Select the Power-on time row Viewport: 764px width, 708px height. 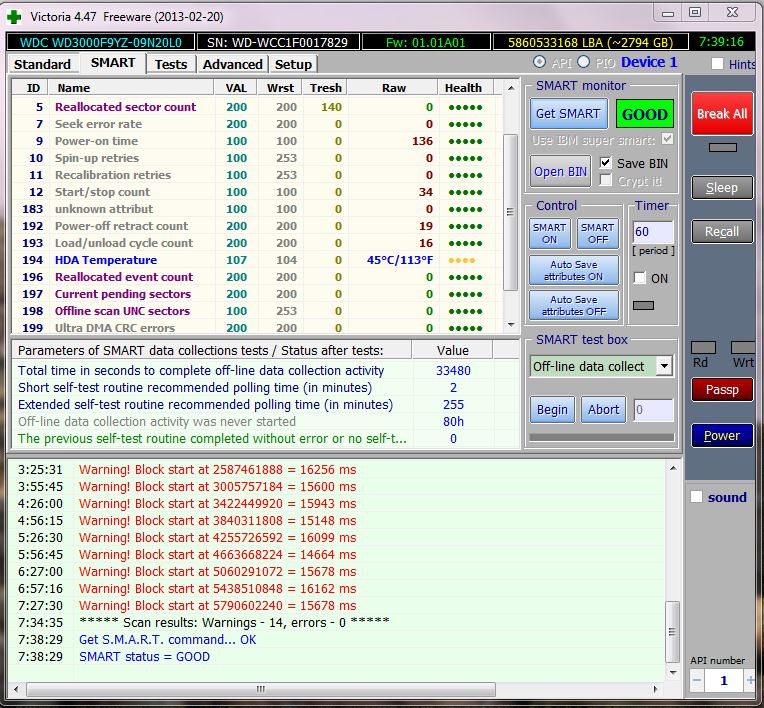click(257, 141)
